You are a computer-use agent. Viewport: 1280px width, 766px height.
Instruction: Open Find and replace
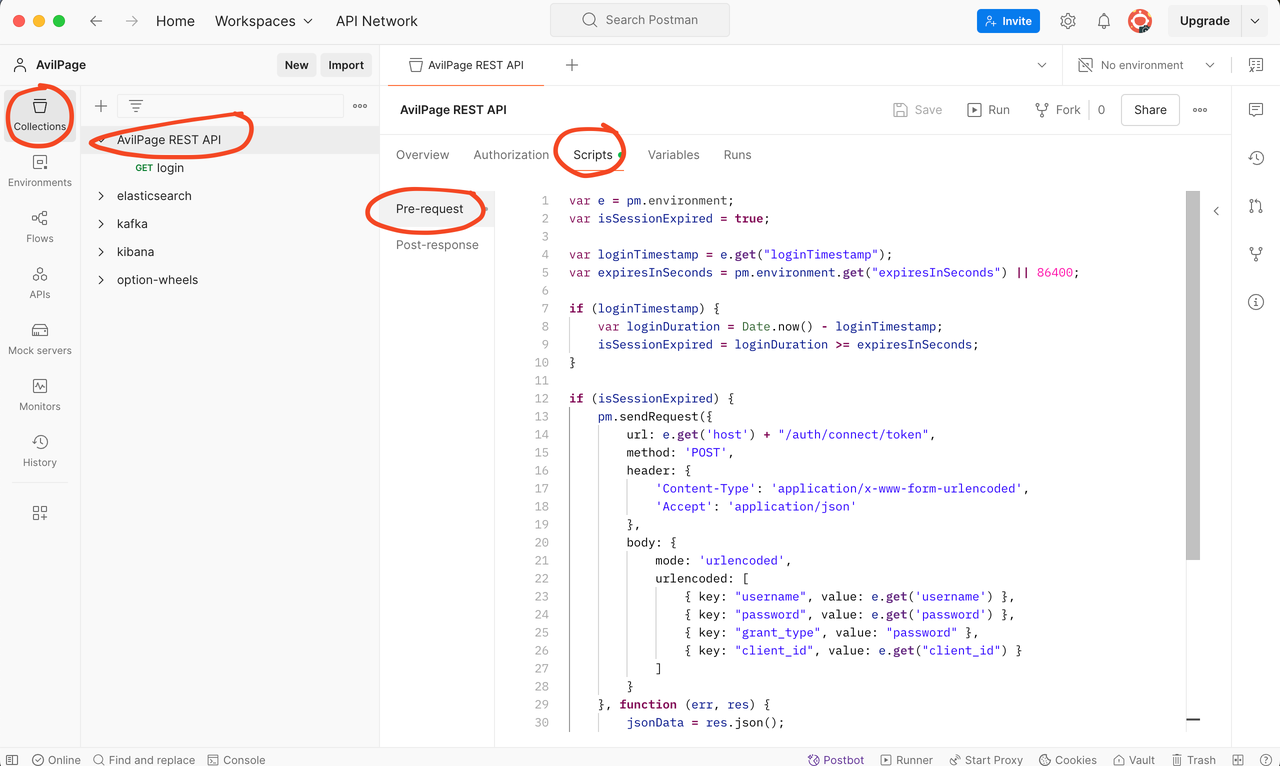click(144, 760)
